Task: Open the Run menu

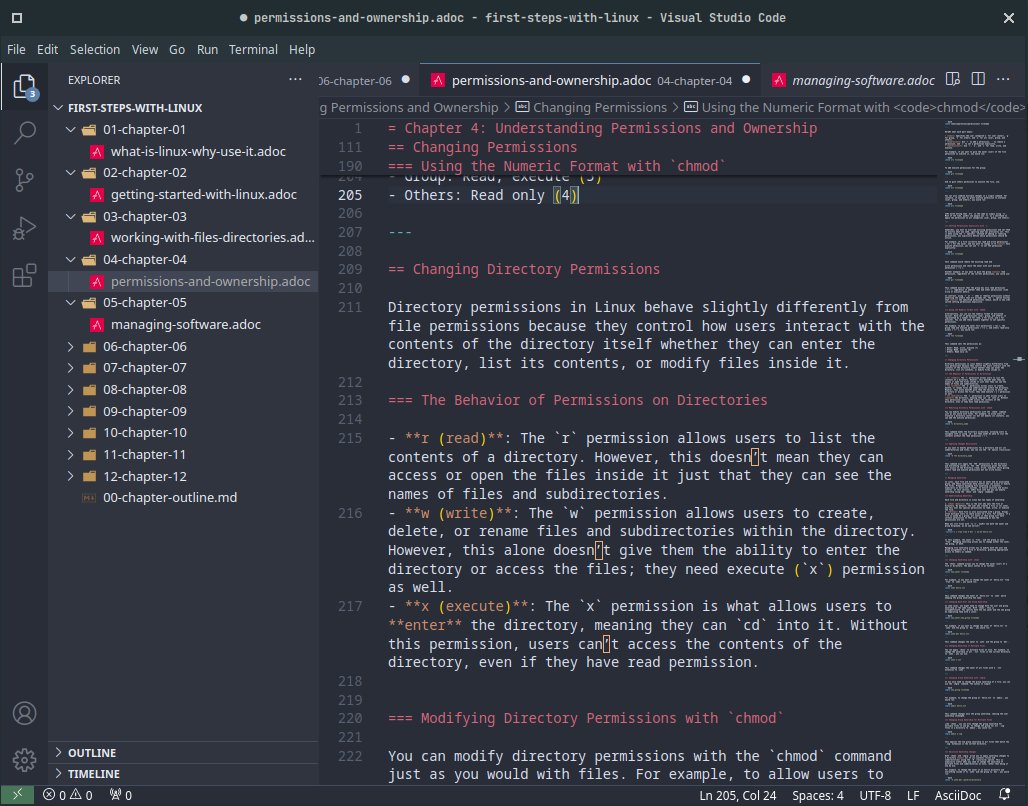Action: 207,49
